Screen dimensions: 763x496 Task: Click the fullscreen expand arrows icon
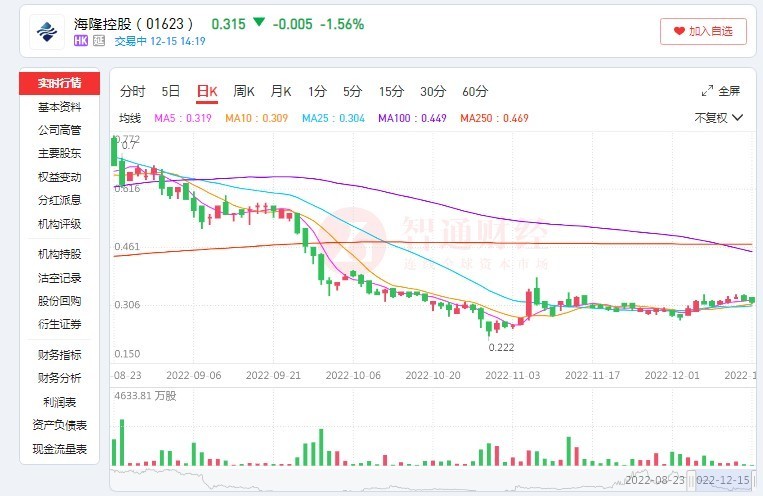(x=707, y=91)
